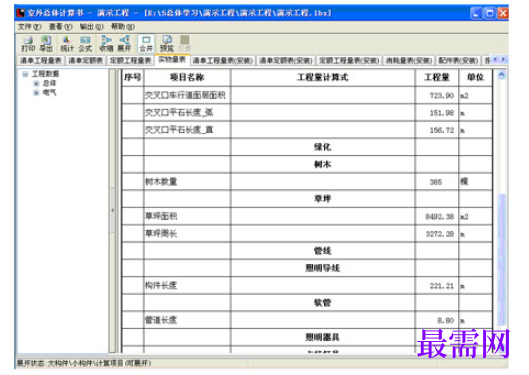The image size is (529, 375).
Task: Click the 385 tree count value
Action: coord(436,182)
